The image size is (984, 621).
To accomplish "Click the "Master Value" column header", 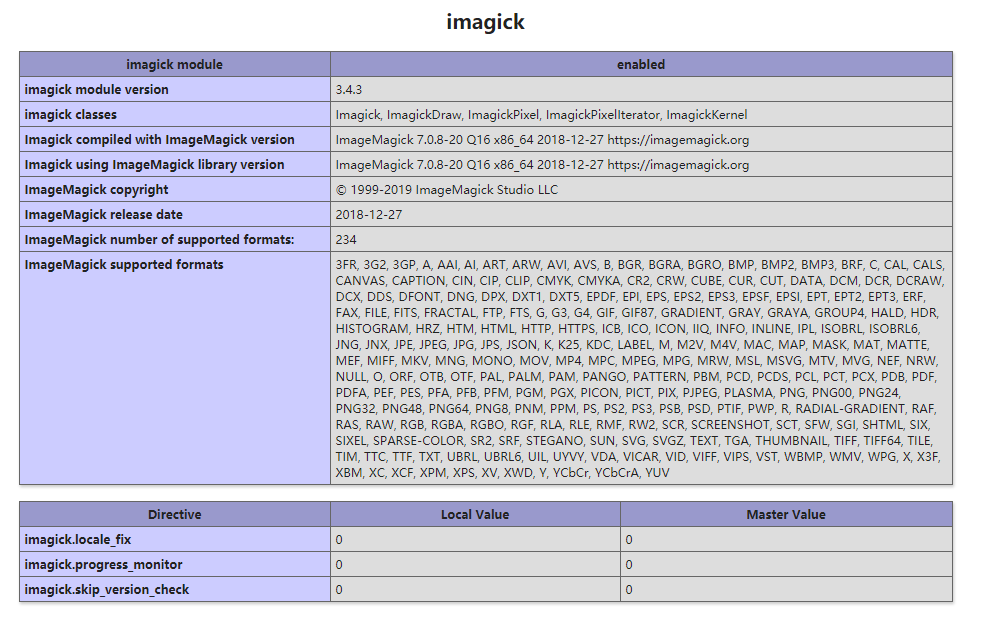I will point(786,514).
